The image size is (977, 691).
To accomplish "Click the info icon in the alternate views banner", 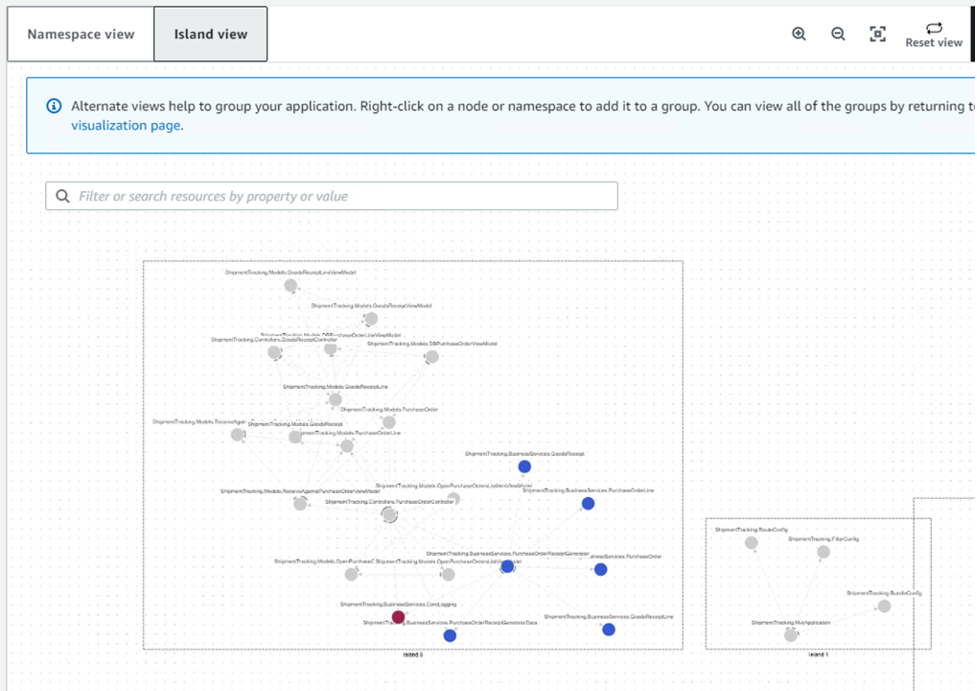I will coord(51,105).
